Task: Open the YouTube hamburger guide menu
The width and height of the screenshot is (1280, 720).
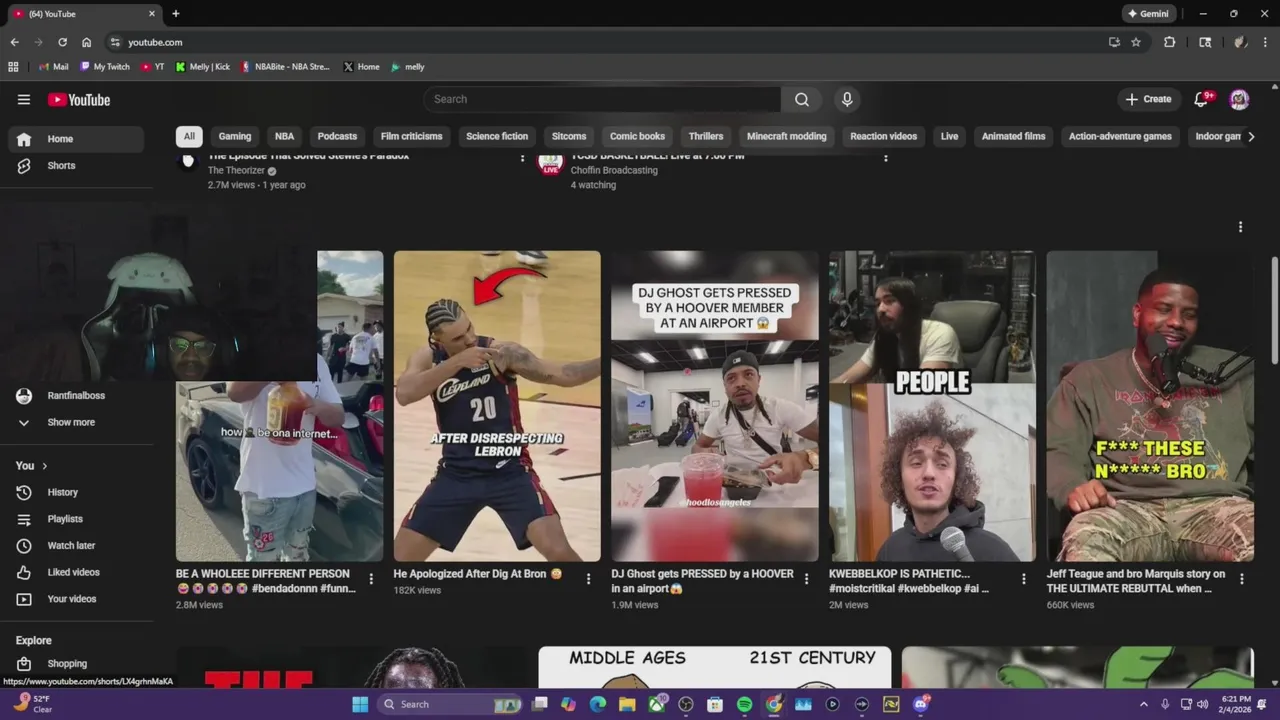Action: (x=24, y=99)
